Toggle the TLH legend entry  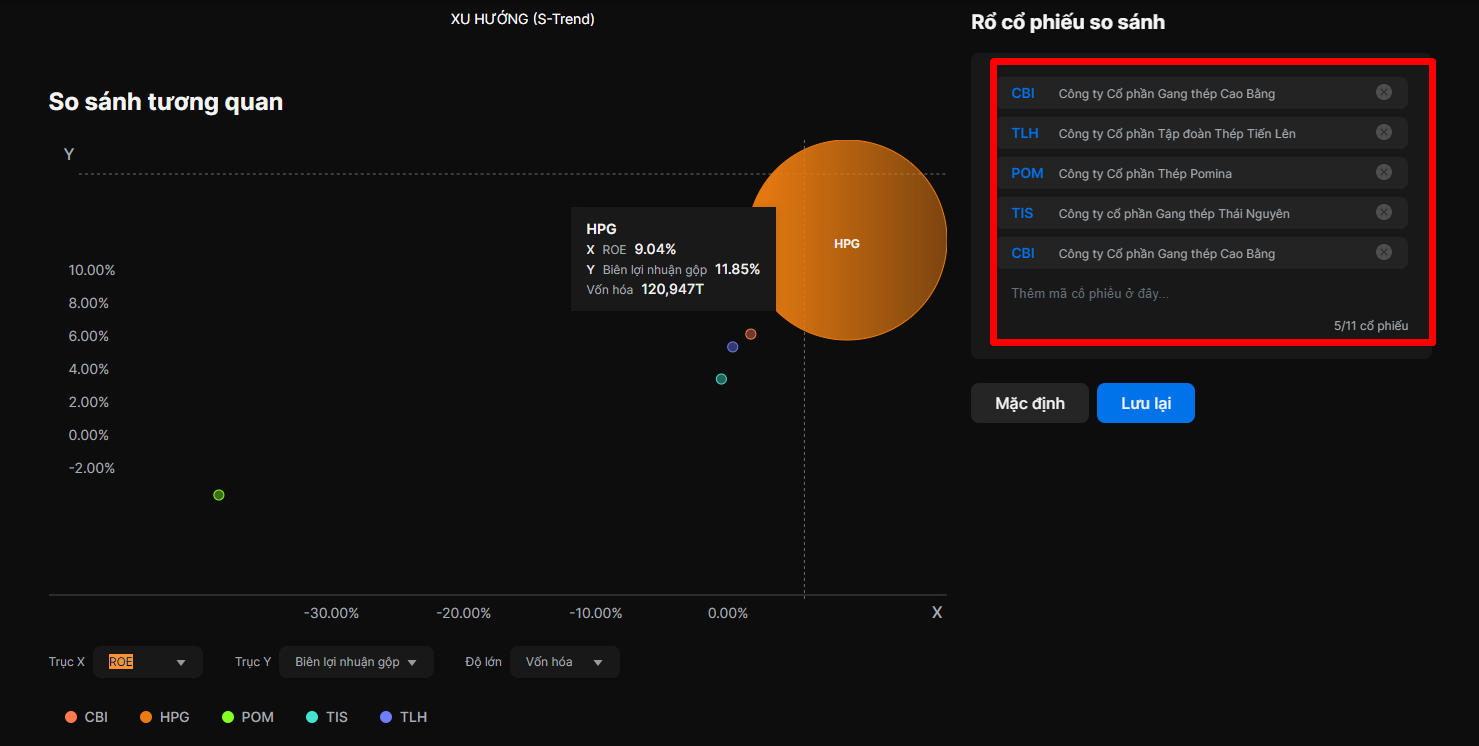coord(403,717)
